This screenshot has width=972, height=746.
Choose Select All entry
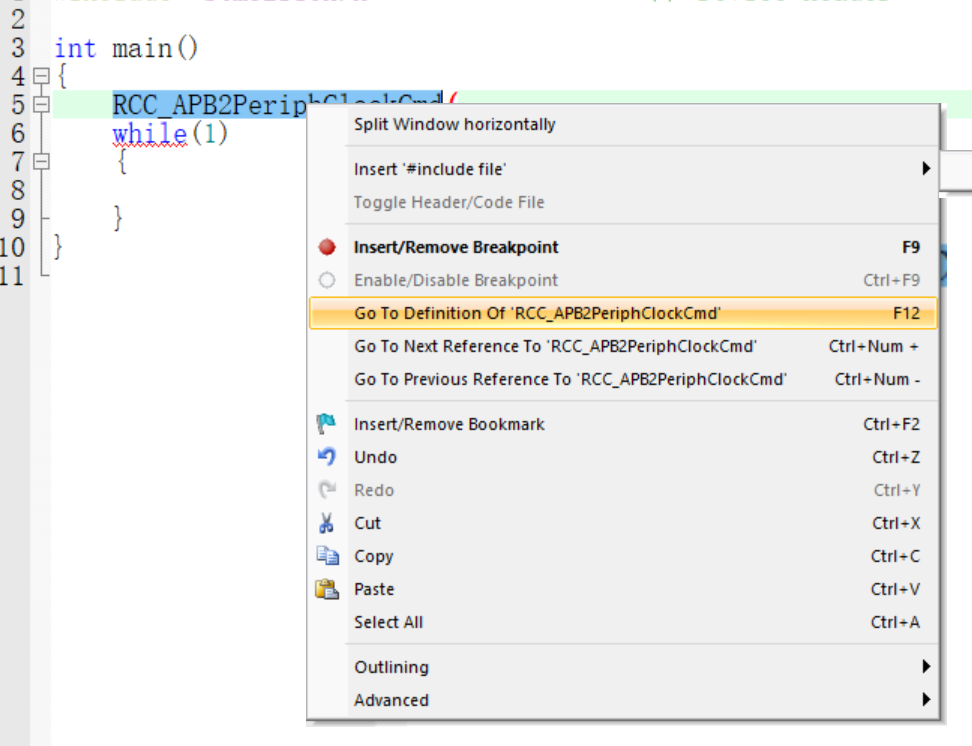click(x=624, y=621)
